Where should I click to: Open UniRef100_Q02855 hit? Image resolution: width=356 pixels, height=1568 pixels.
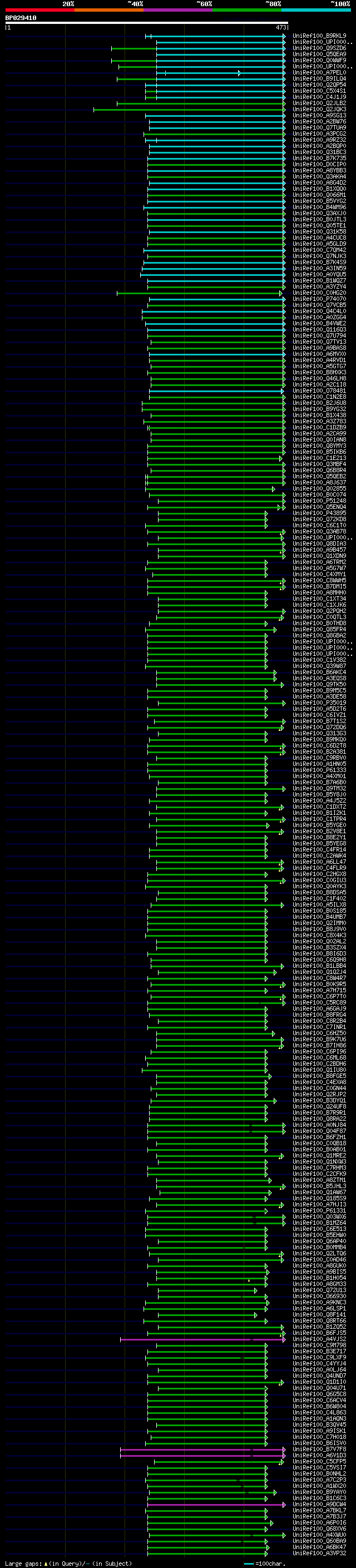319,489
